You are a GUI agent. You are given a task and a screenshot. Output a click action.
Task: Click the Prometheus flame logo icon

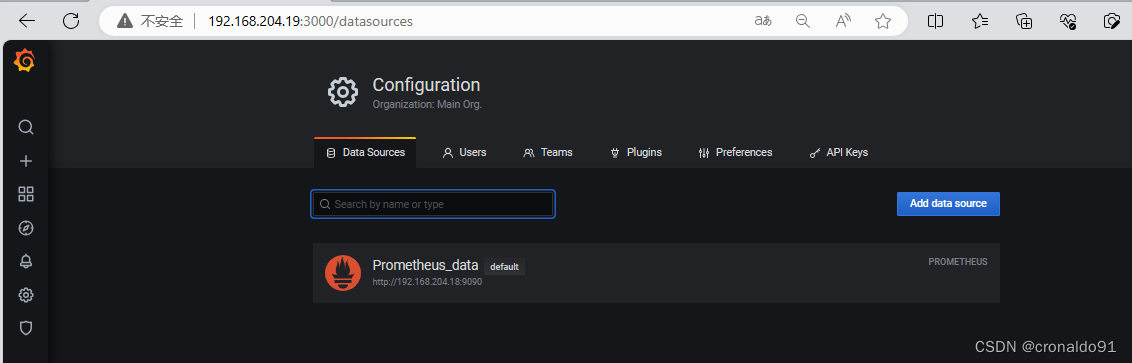[343, 273]
